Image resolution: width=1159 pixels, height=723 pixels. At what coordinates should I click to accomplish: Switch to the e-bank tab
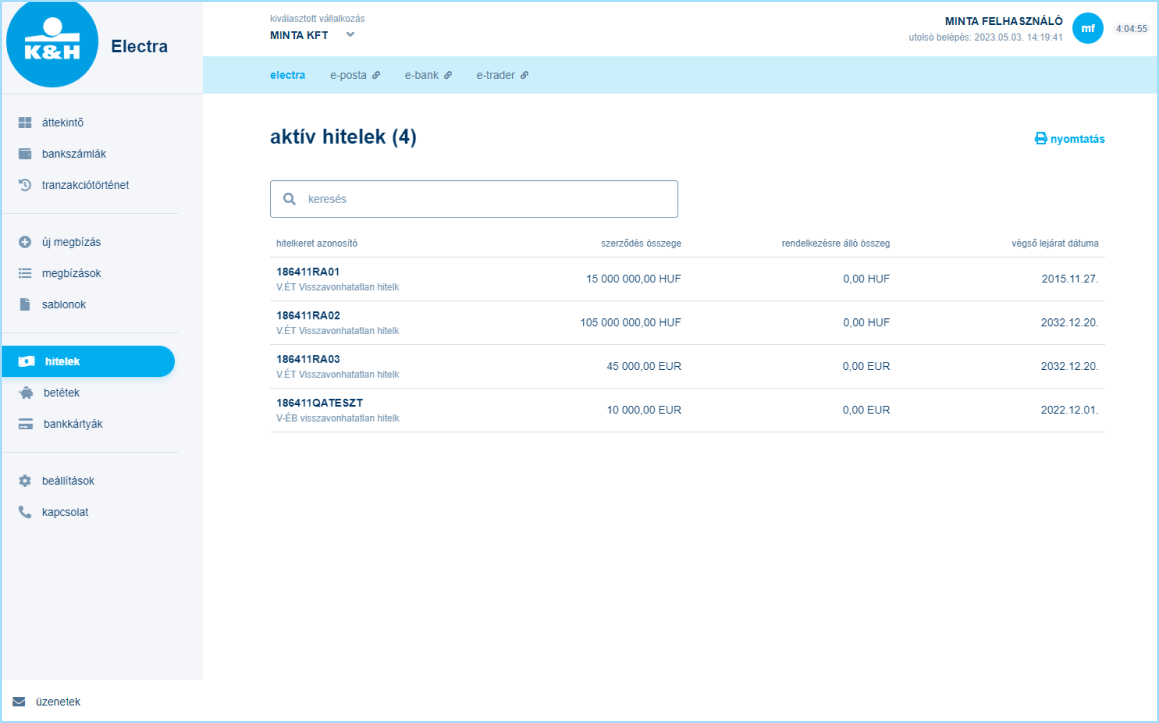tap(423, 74)
